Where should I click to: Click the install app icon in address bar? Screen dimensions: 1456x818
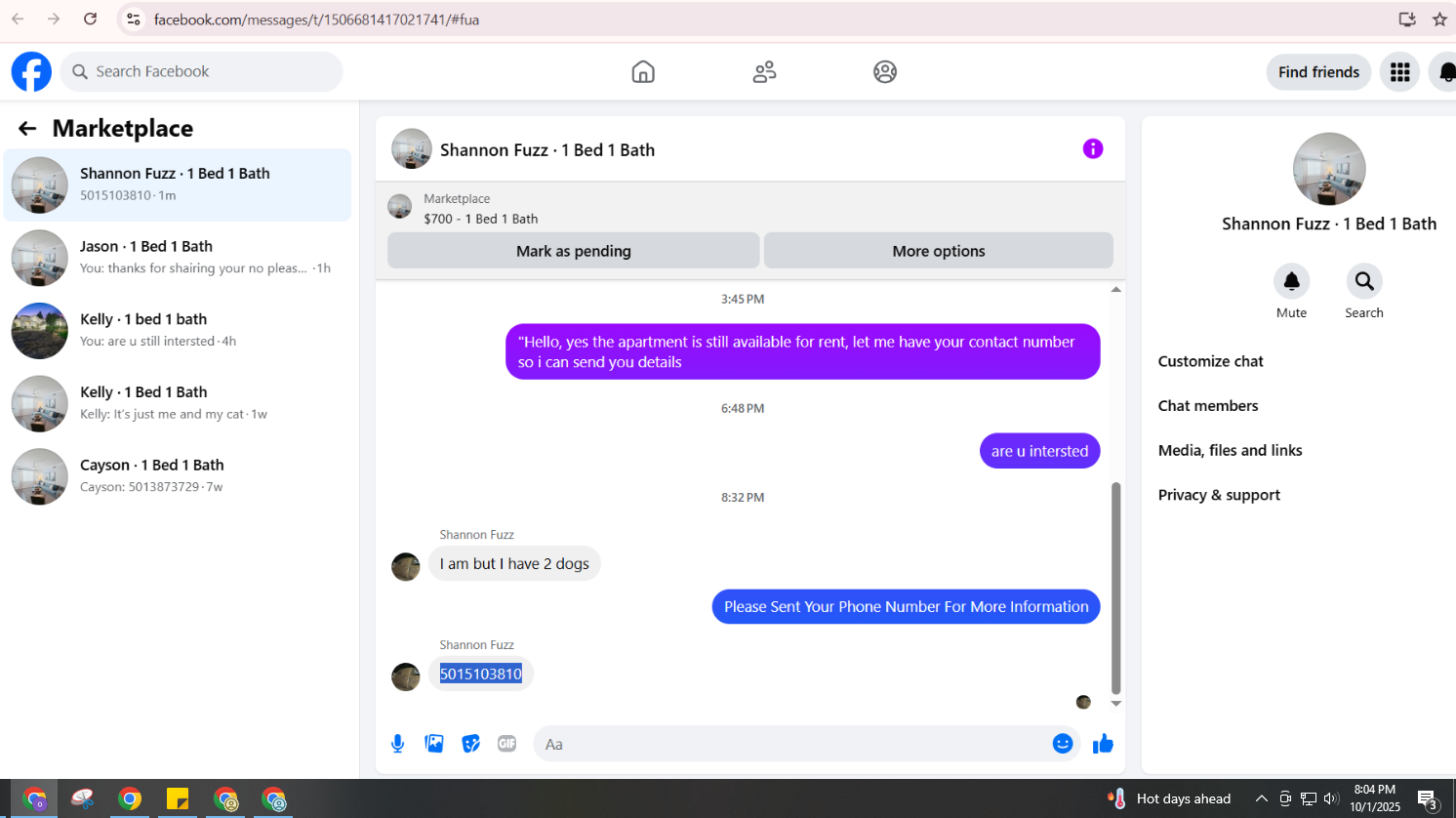[x=1407, y=19]
